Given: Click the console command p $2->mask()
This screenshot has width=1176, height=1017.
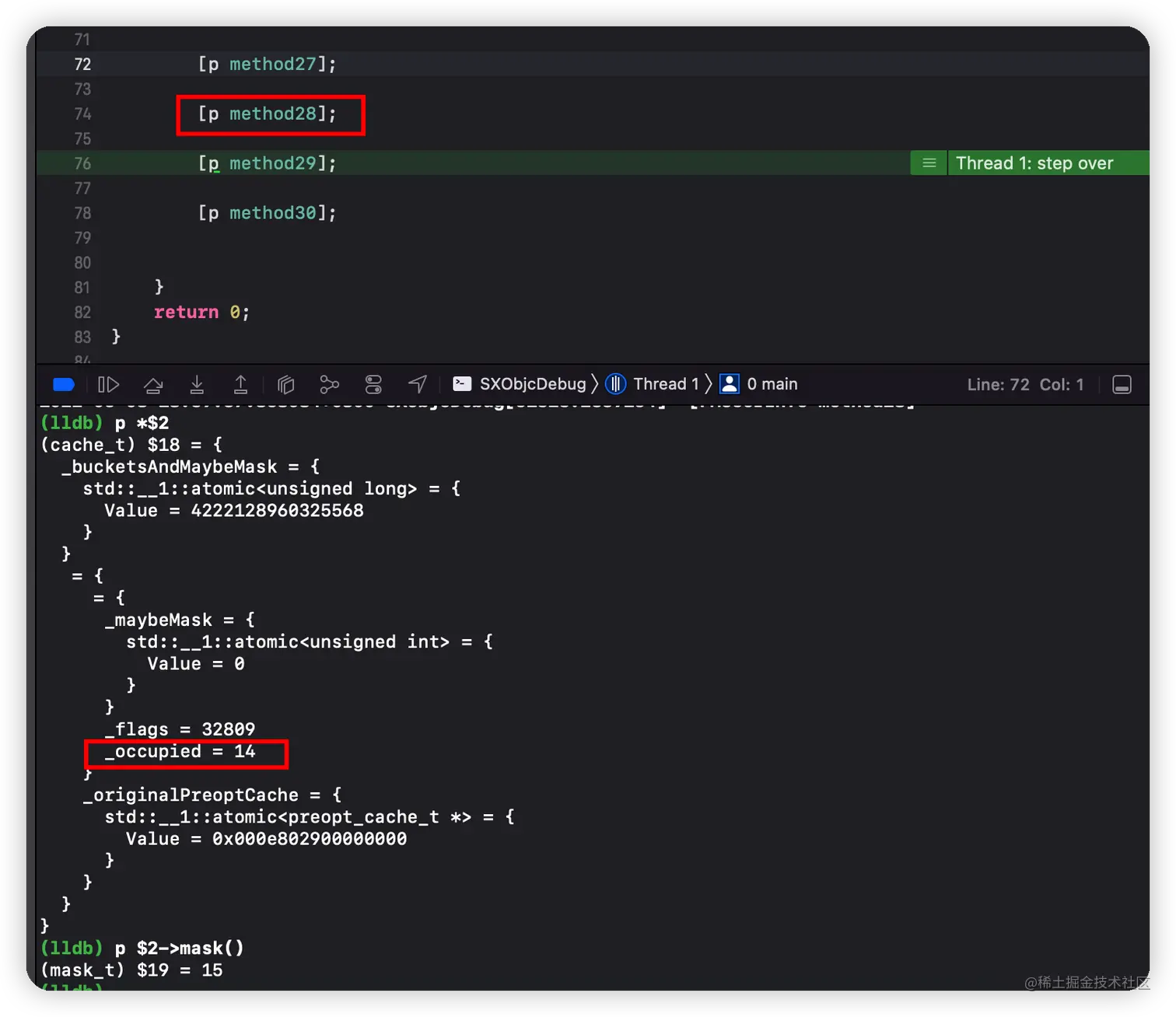Looking at the screenshot, I should click(x=180, y=949).
